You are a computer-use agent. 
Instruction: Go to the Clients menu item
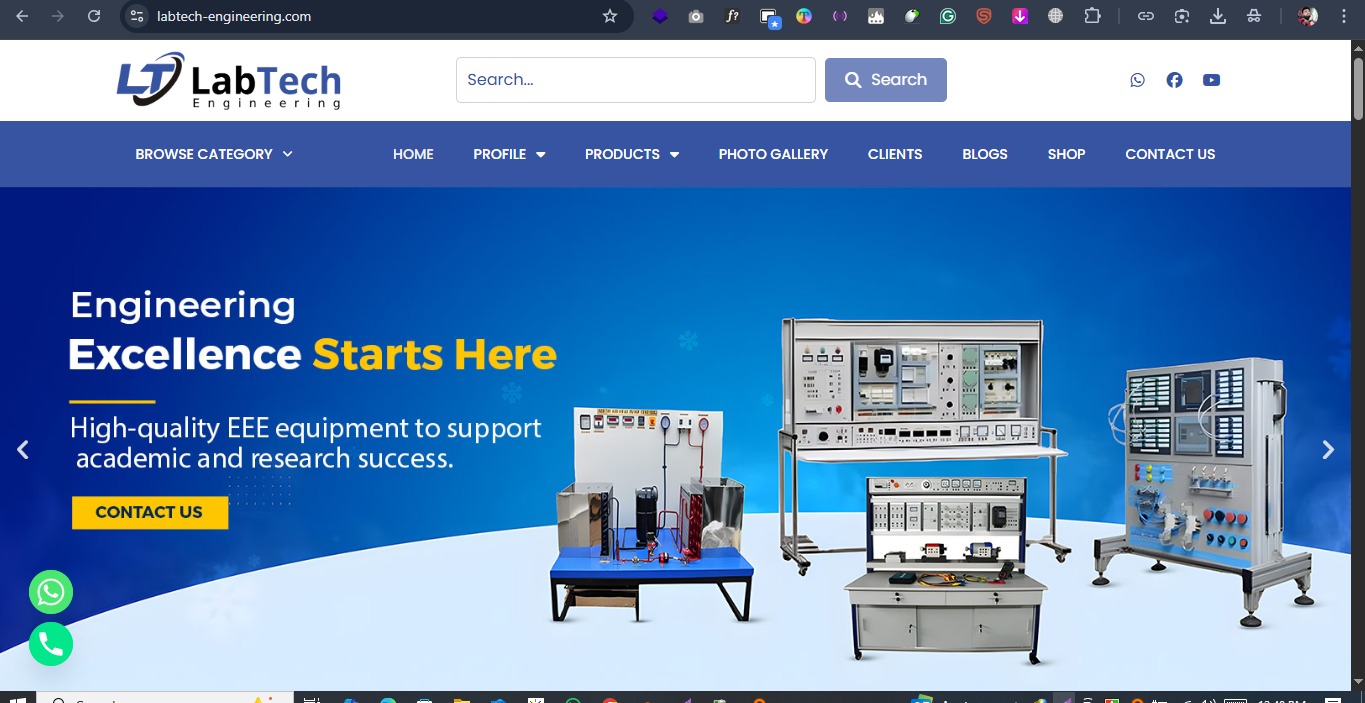(894, 154)
